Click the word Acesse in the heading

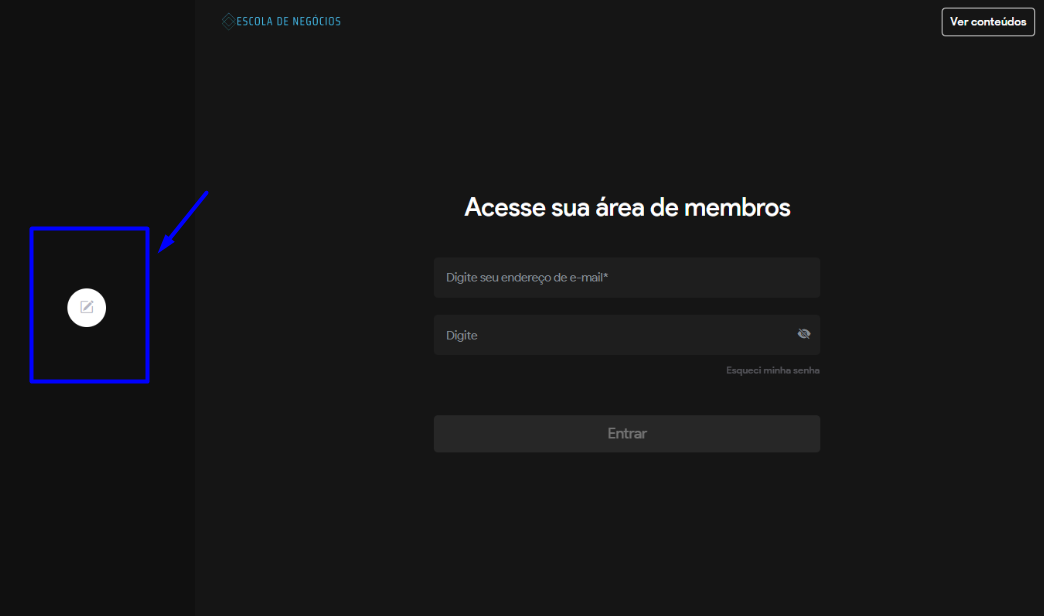coord(503,207)
